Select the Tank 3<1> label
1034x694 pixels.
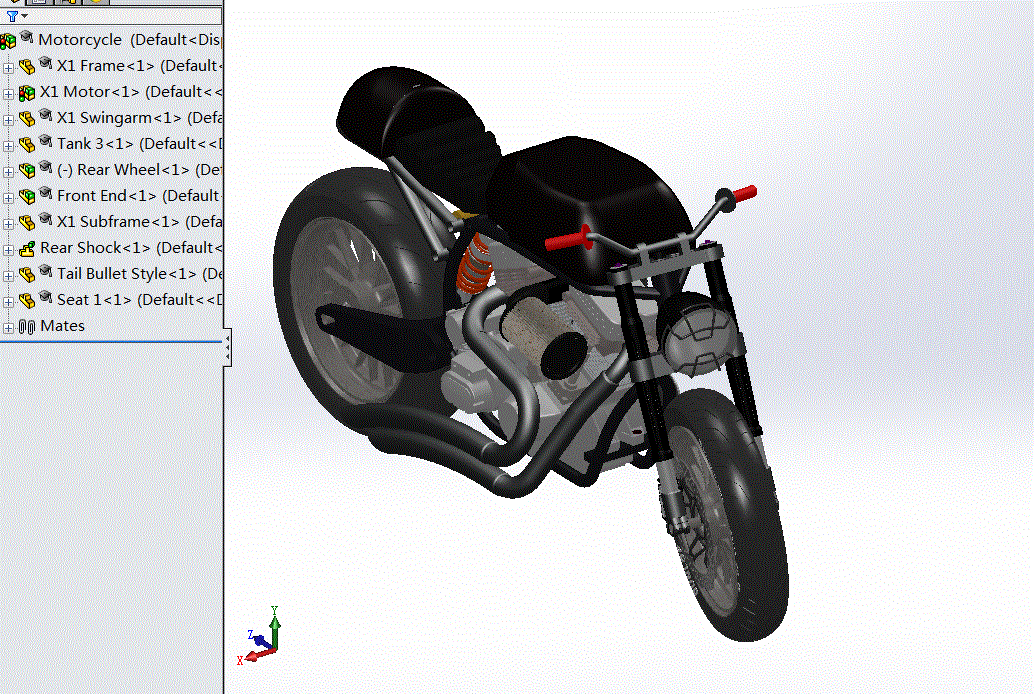click(x=95, y=144)
